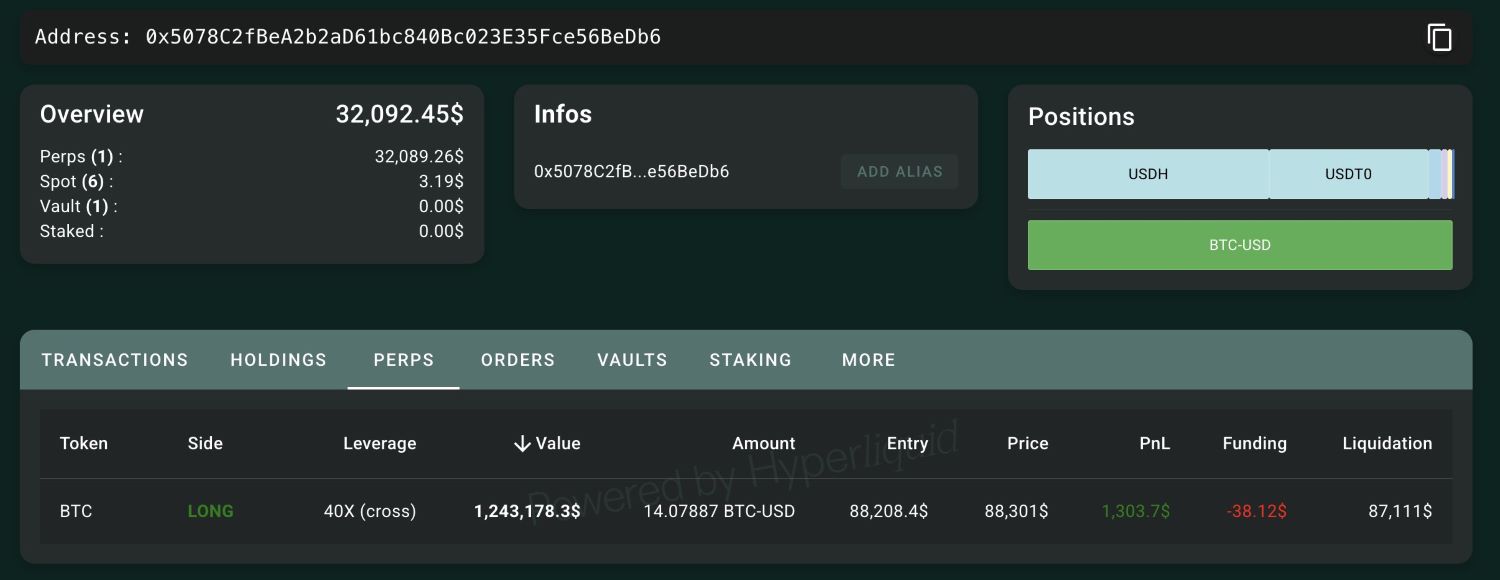Switch to the TRANSACTIONS tab
The width and height of the screenshot is (1500, 580).
click(114, 360)
